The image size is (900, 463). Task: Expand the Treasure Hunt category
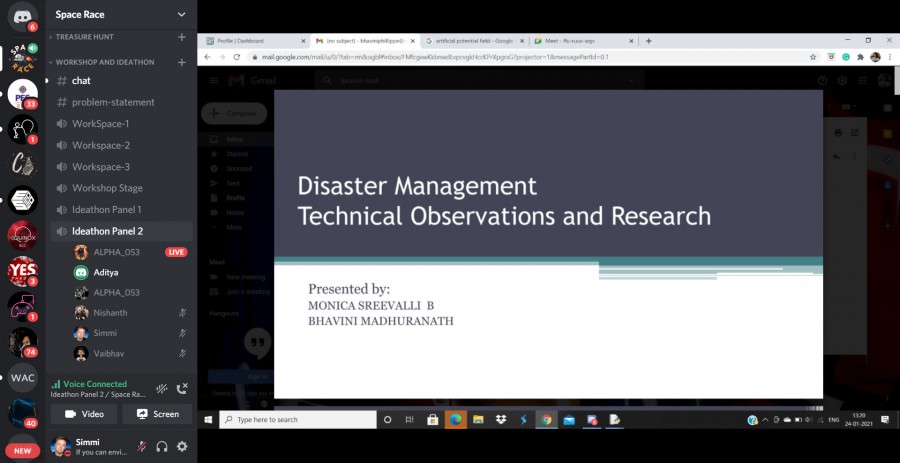(x=89, y=37)
